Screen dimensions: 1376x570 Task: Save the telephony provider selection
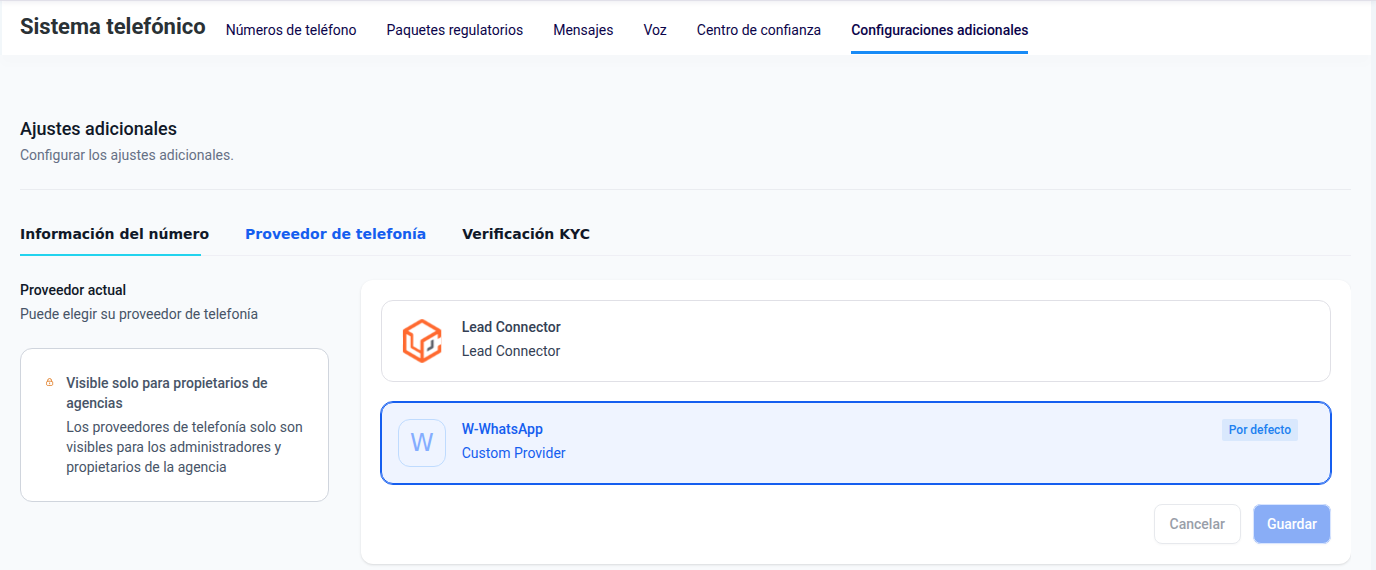[x=1292, y=524]
